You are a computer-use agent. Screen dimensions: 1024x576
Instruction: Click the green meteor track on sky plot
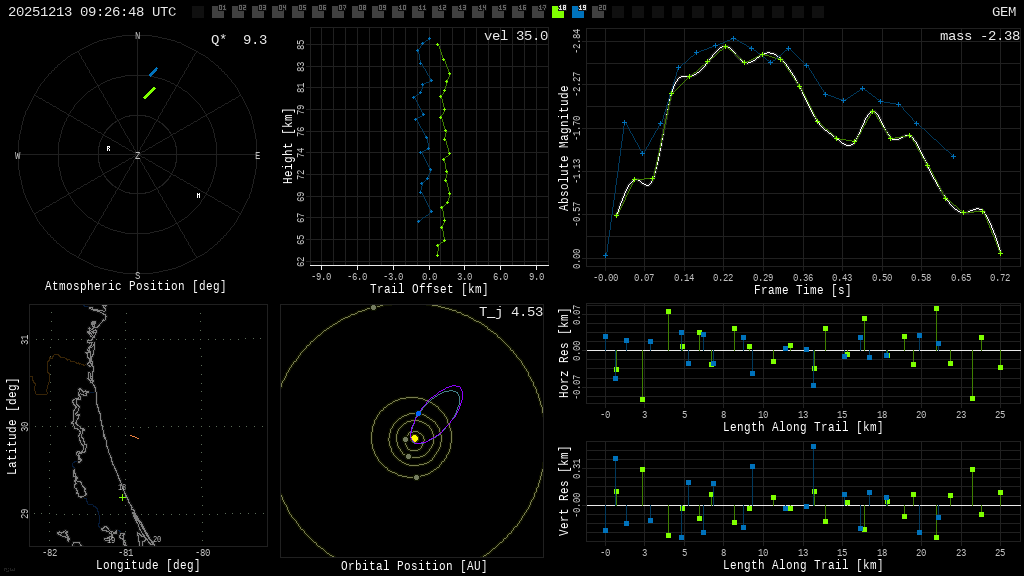pos(149,93)
